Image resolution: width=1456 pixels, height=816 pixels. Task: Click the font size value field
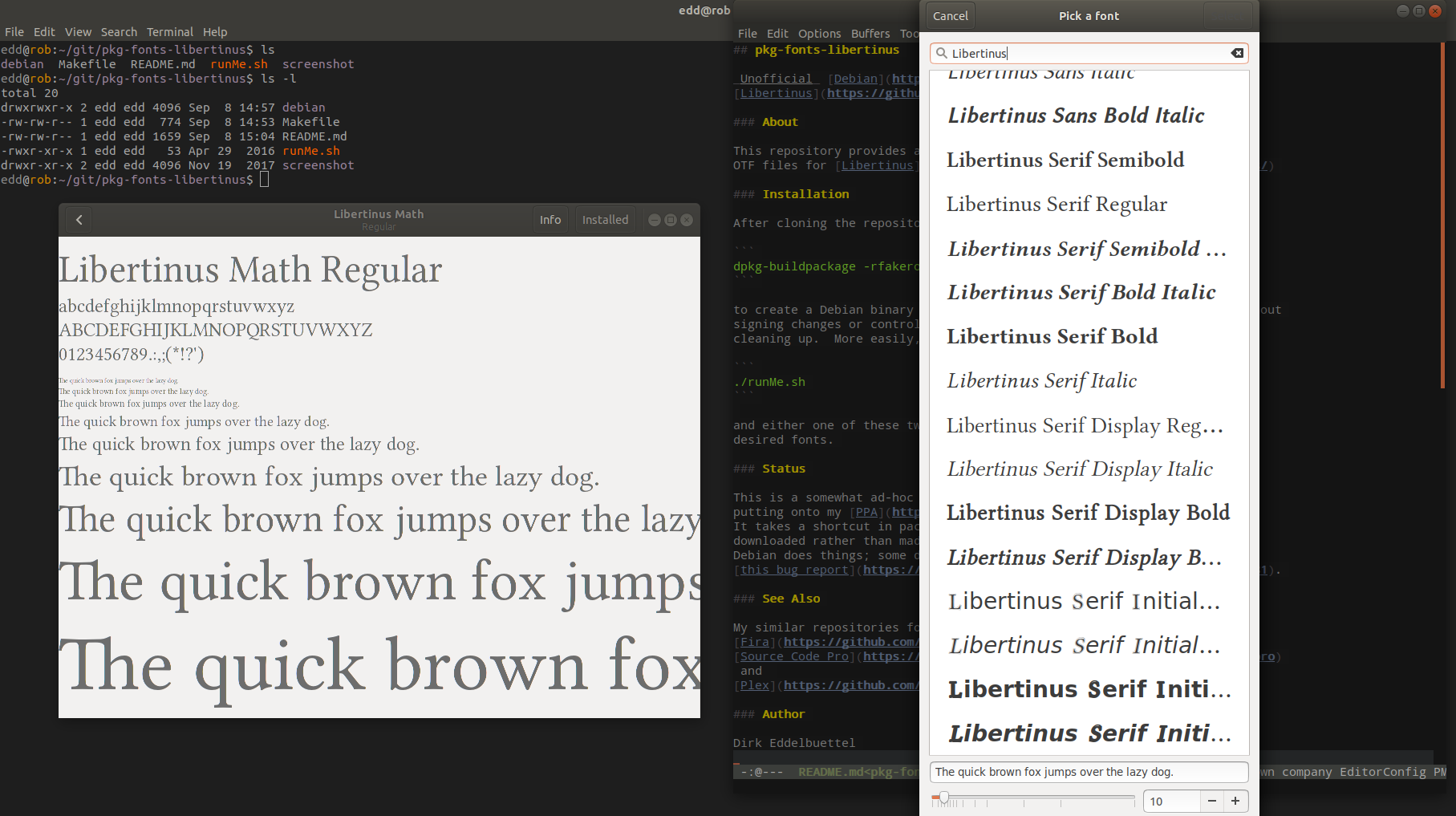[1172, 801]
